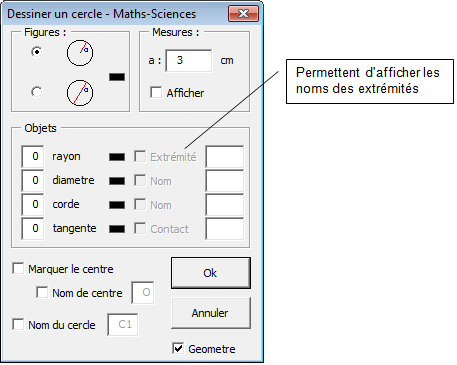Click the diametre black color swatch
The width and height of the screenshot is (457, 365).
tap(117, 181)
